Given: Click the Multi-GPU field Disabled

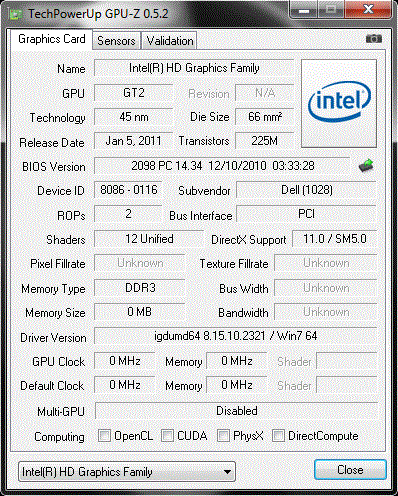Looking at the screenshot, I should point(236,411).
